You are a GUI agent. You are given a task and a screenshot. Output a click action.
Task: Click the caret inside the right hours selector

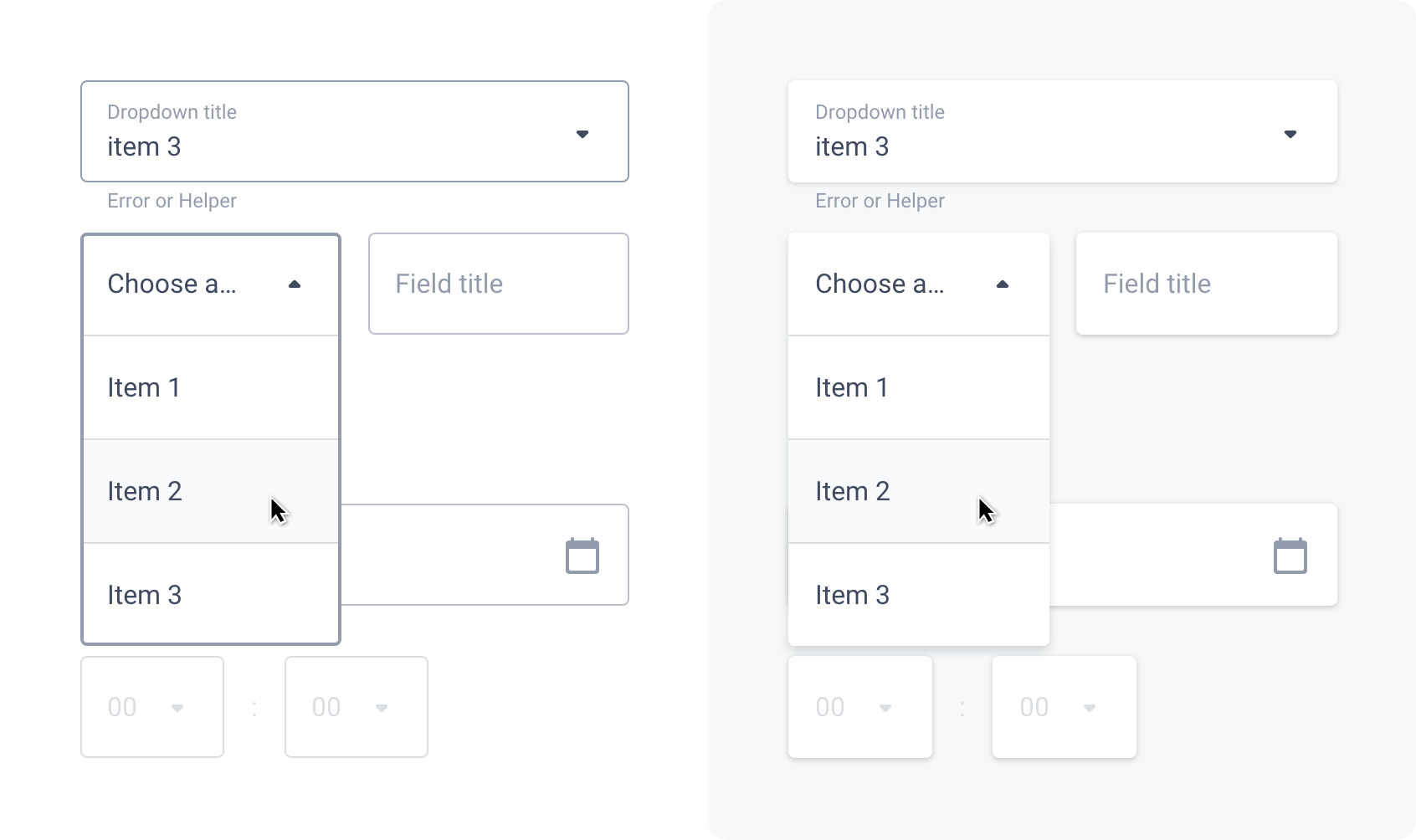click(885, 707)
